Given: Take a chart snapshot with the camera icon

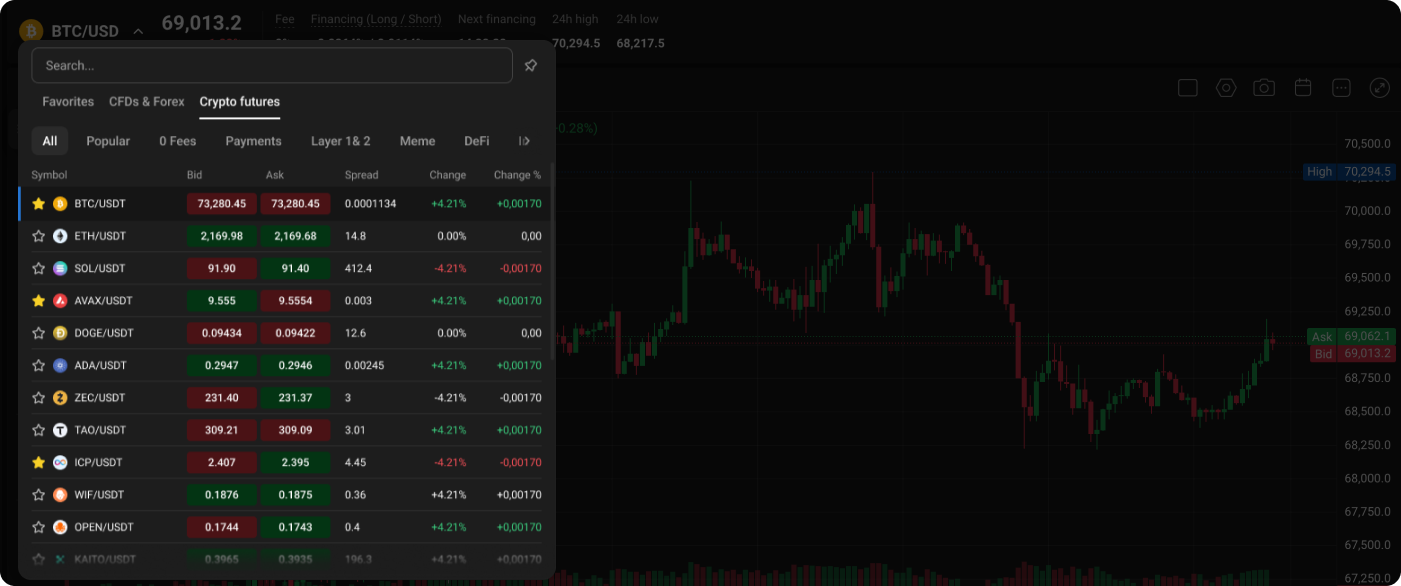Looking at the screenshot, I should coord(1264,88).
